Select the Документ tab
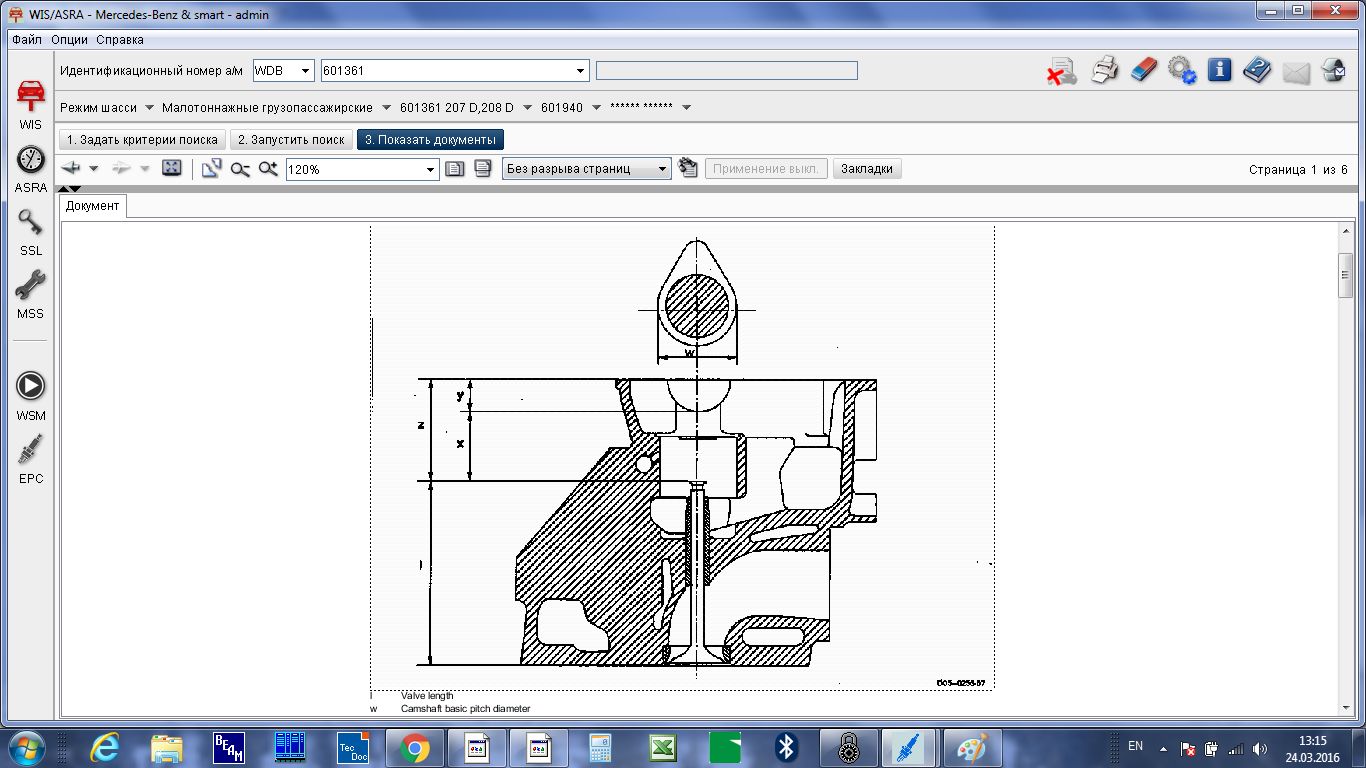This screenshot has height=768, width=1366. click(x=93, y=205)
